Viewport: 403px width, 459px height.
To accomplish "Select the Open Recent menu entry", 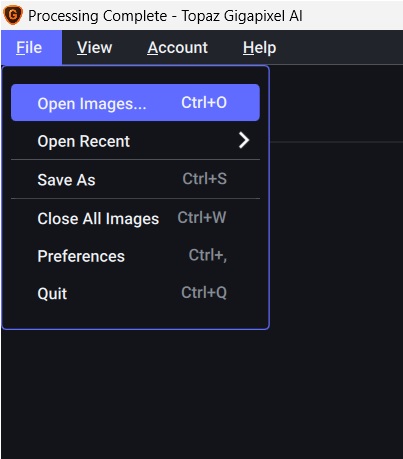I will pos(135,141).
